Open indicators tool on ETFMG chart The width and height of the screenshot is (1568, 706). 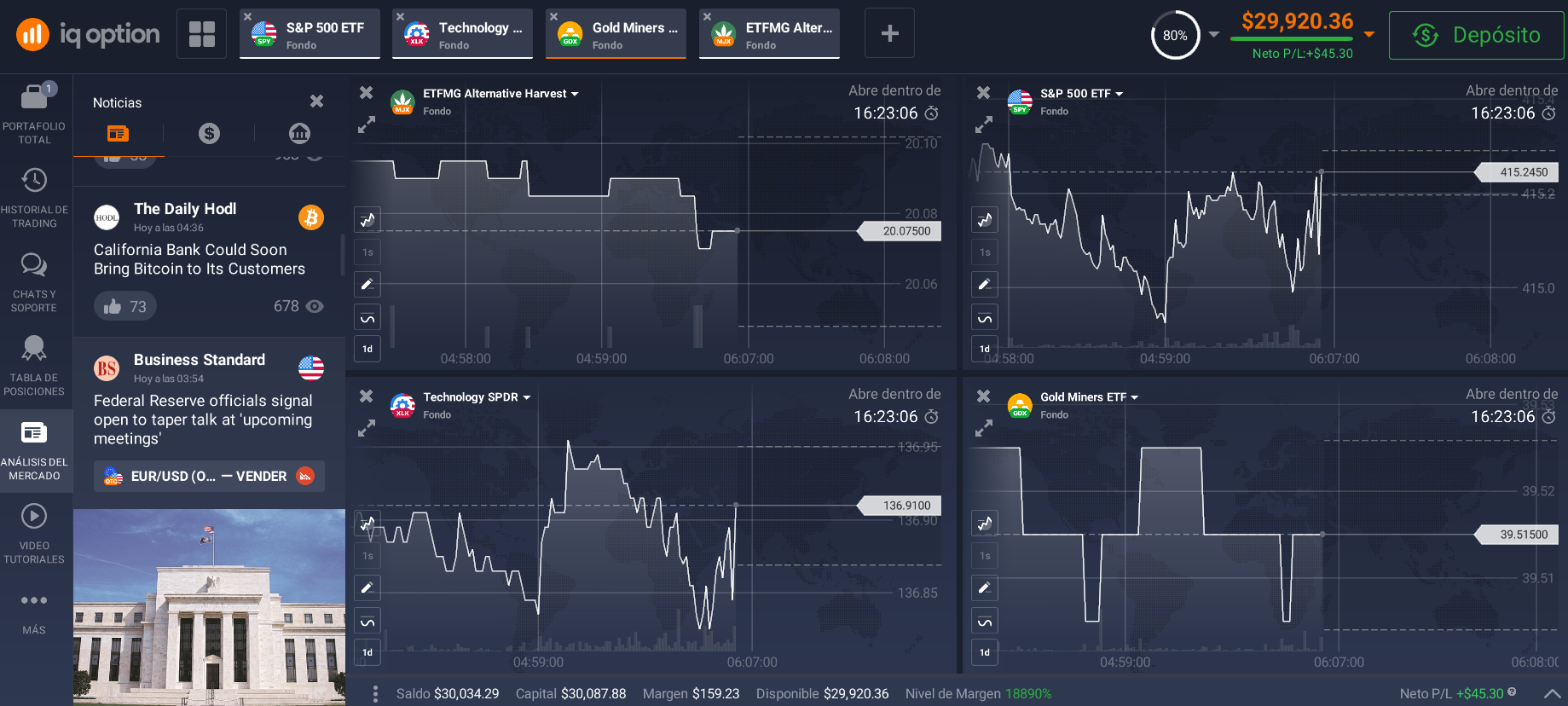(x=367, y=319)
